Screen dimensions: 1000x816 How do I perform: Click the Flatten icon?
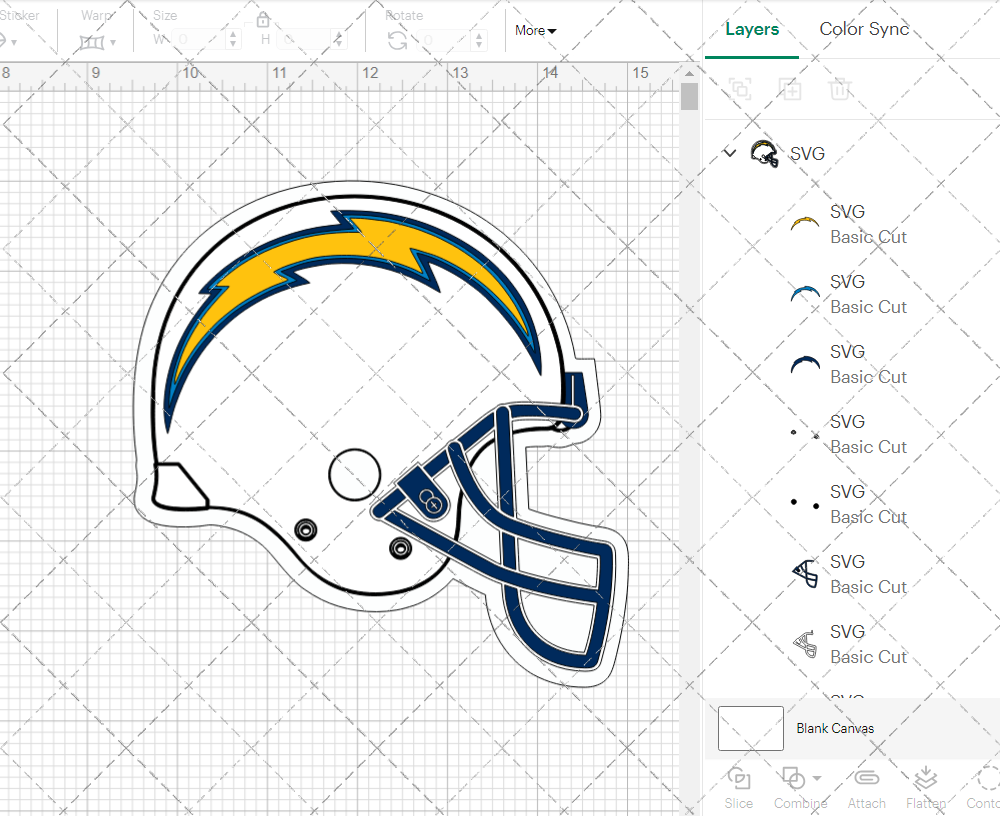click(926, 779)
